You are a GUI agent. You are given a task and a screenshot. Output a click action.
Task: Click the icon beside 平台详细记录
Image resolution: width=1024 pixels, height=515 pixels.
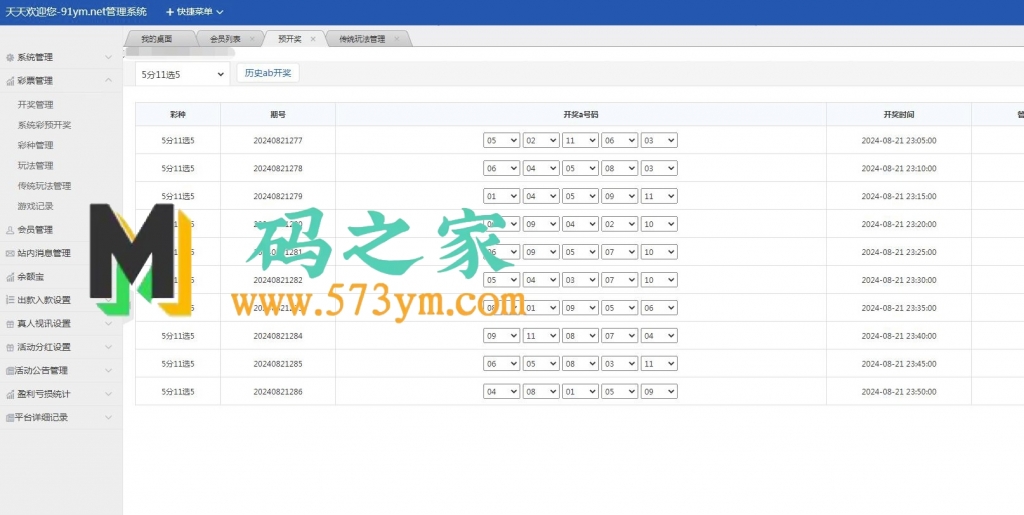10,418
